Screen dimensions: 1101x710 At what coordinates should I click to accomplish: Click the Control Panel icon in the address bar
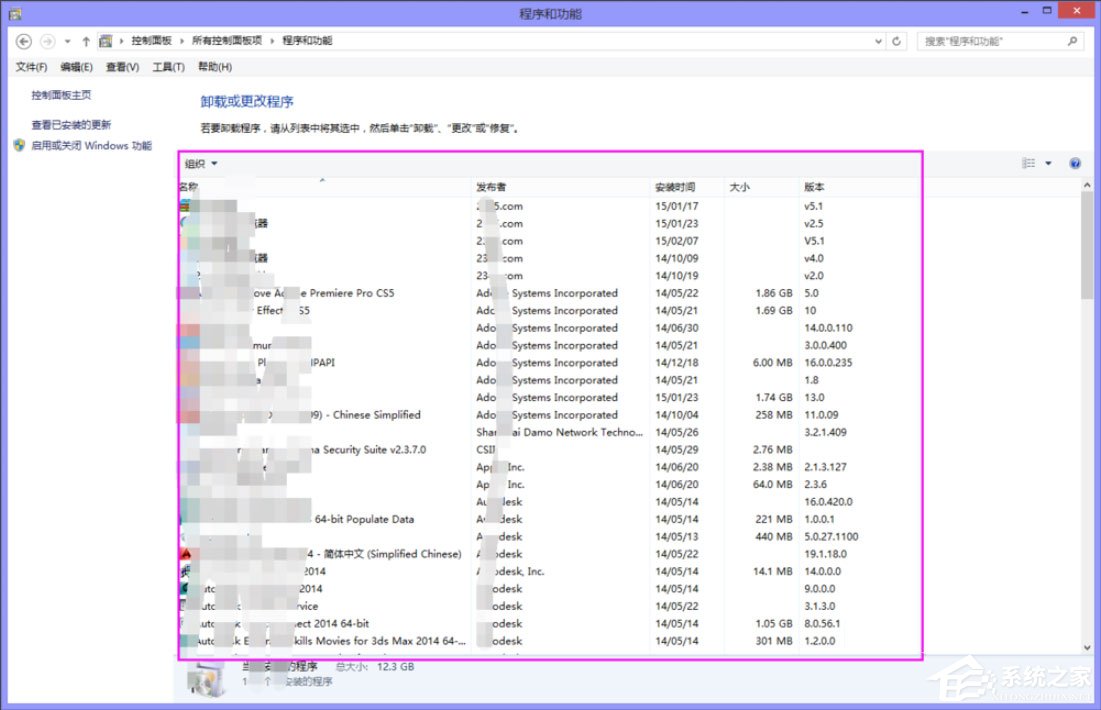click(x=106, y=41)
